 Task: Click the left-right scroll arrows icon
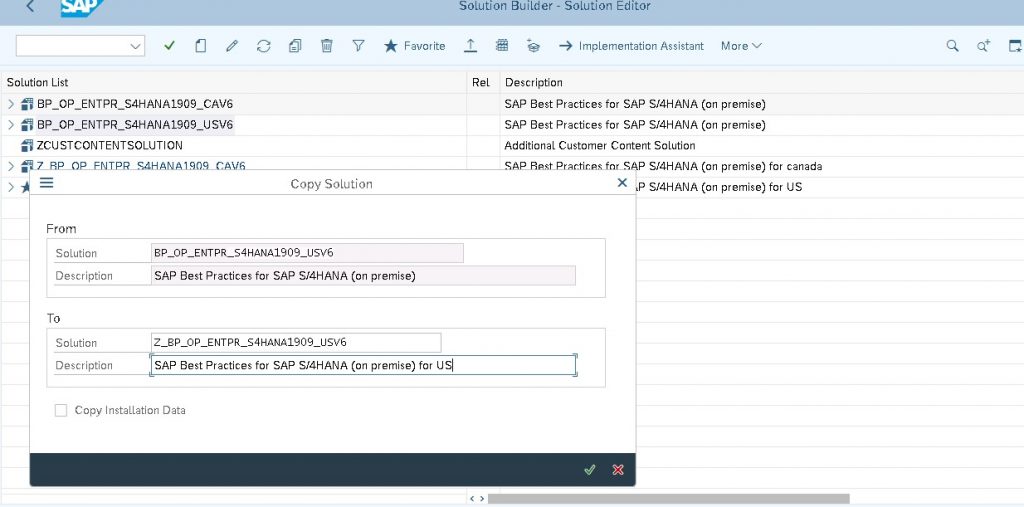(477, 499)
